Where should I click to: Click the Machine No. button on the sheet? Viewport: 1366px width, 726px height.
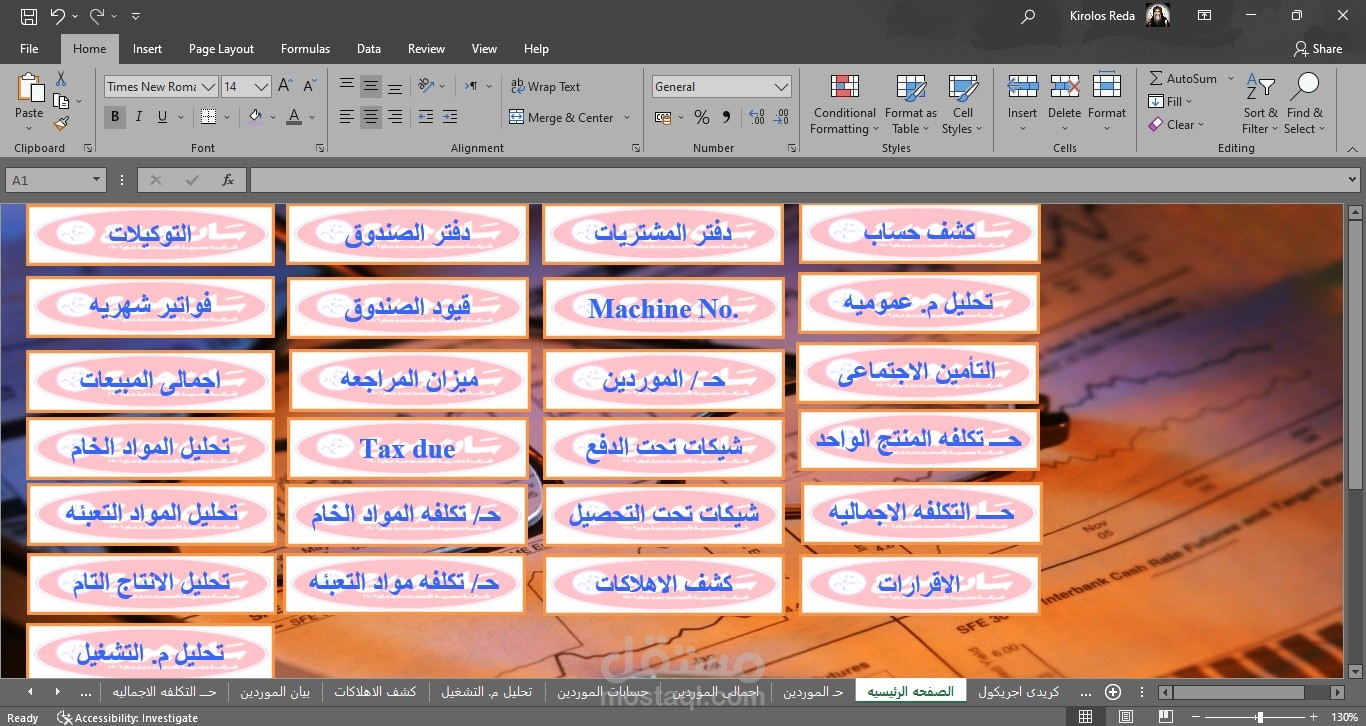[x=663, y=308]
